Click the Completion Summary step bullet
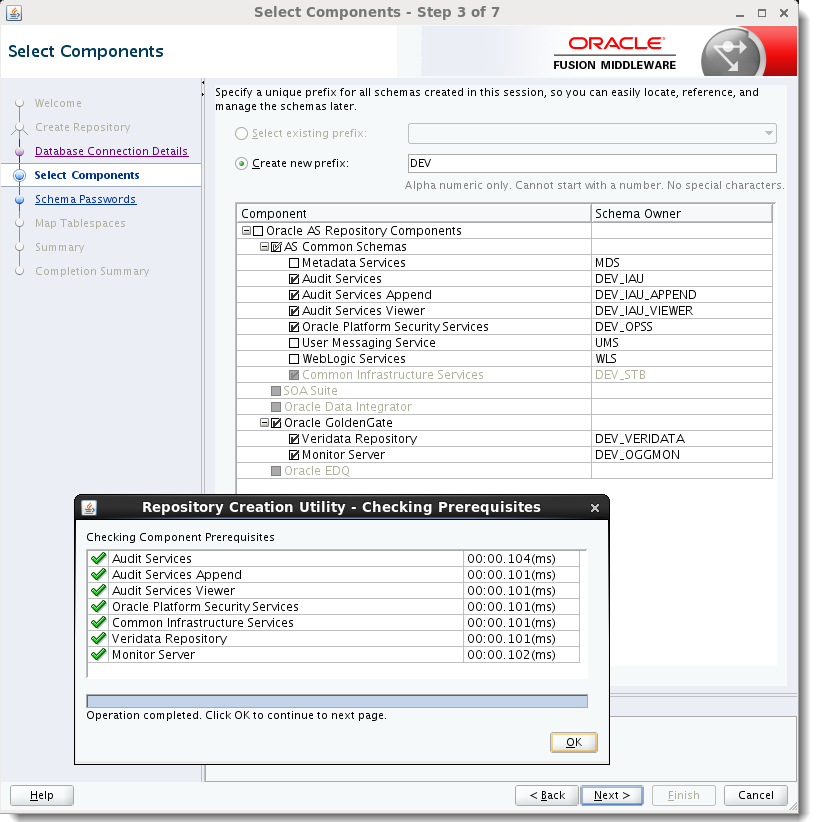The height and width of the screenshot is (822, 819). click(x=19, y=271)
